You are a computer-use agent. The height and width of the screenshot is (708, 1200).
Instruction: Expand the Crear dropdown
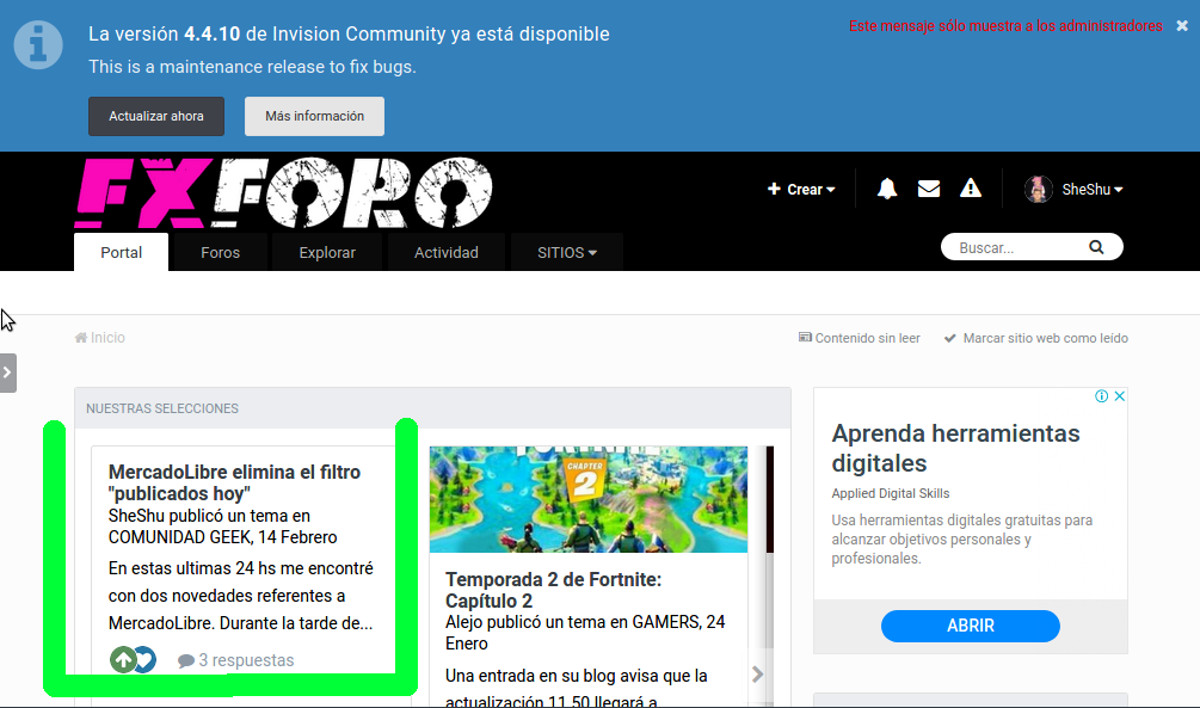point(801,188)
